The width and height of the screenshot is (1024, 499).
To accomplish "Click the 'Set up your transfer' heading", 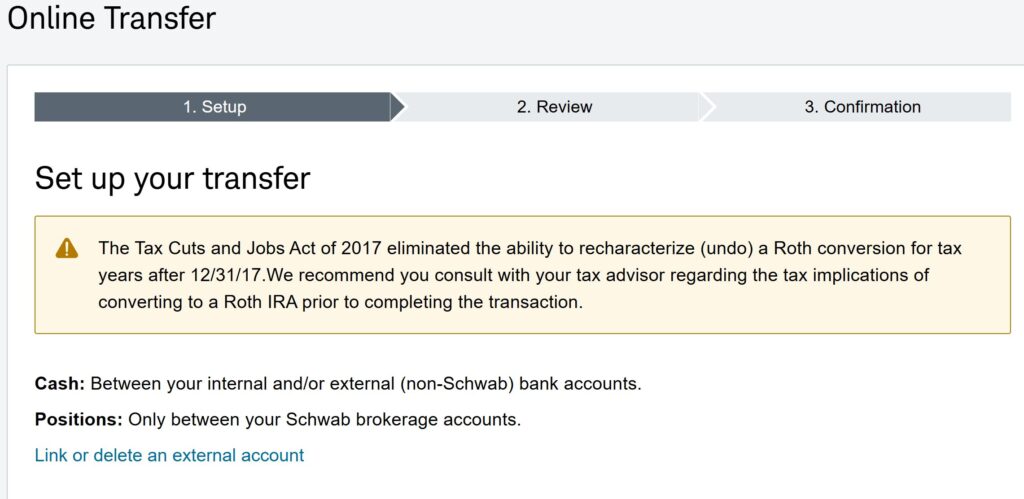I will point(172,178).
